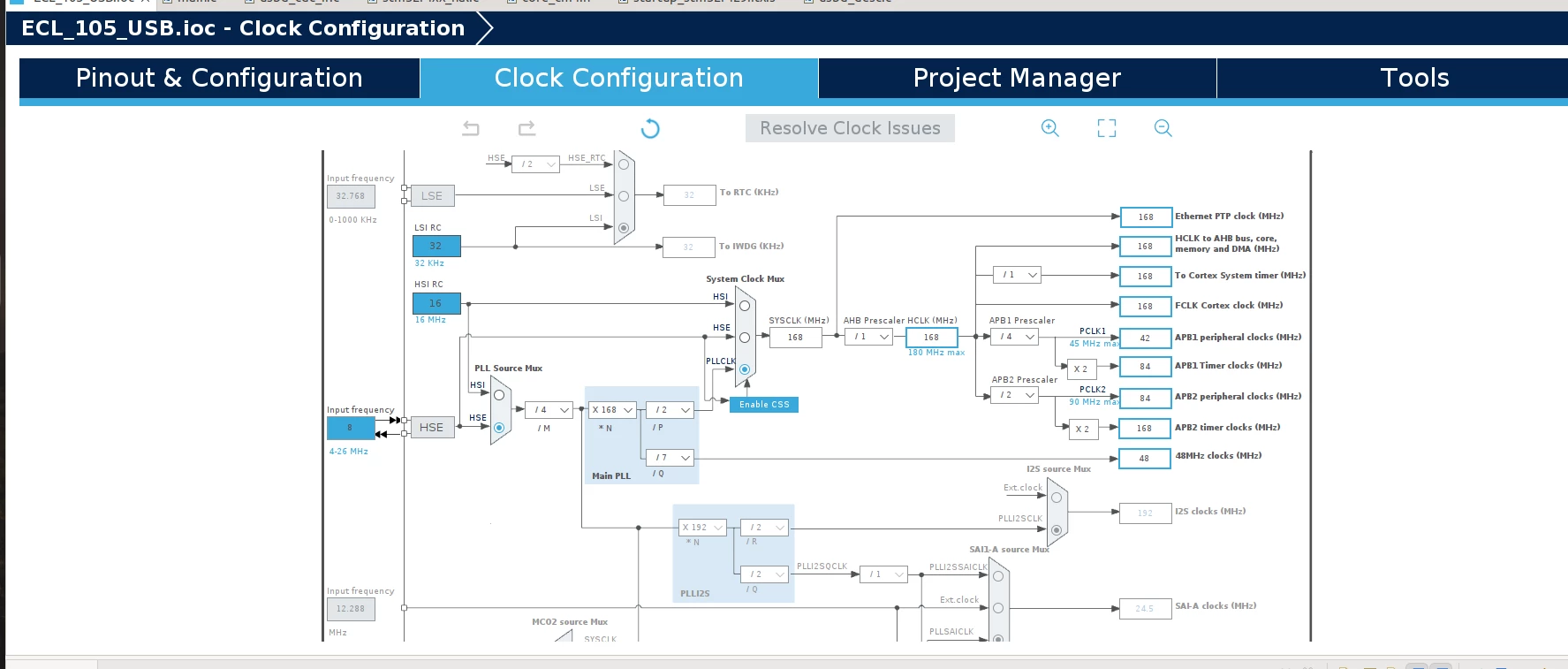Click the LSE oscillator block
This screenshot has width=1568, height=669.
[x=432, y=195]
